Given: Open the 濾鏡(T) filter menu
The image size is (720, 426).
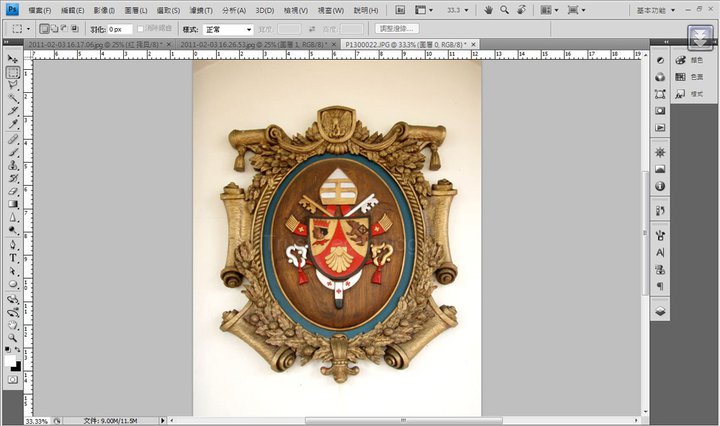Looking at the screenshot, I should click(x=201, y=10).
